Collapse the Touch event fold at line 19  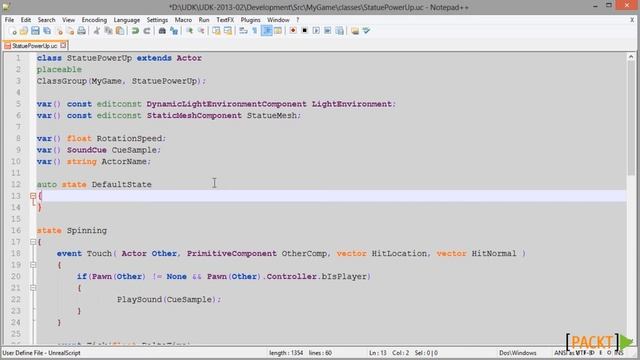click(x=33, y=265)
